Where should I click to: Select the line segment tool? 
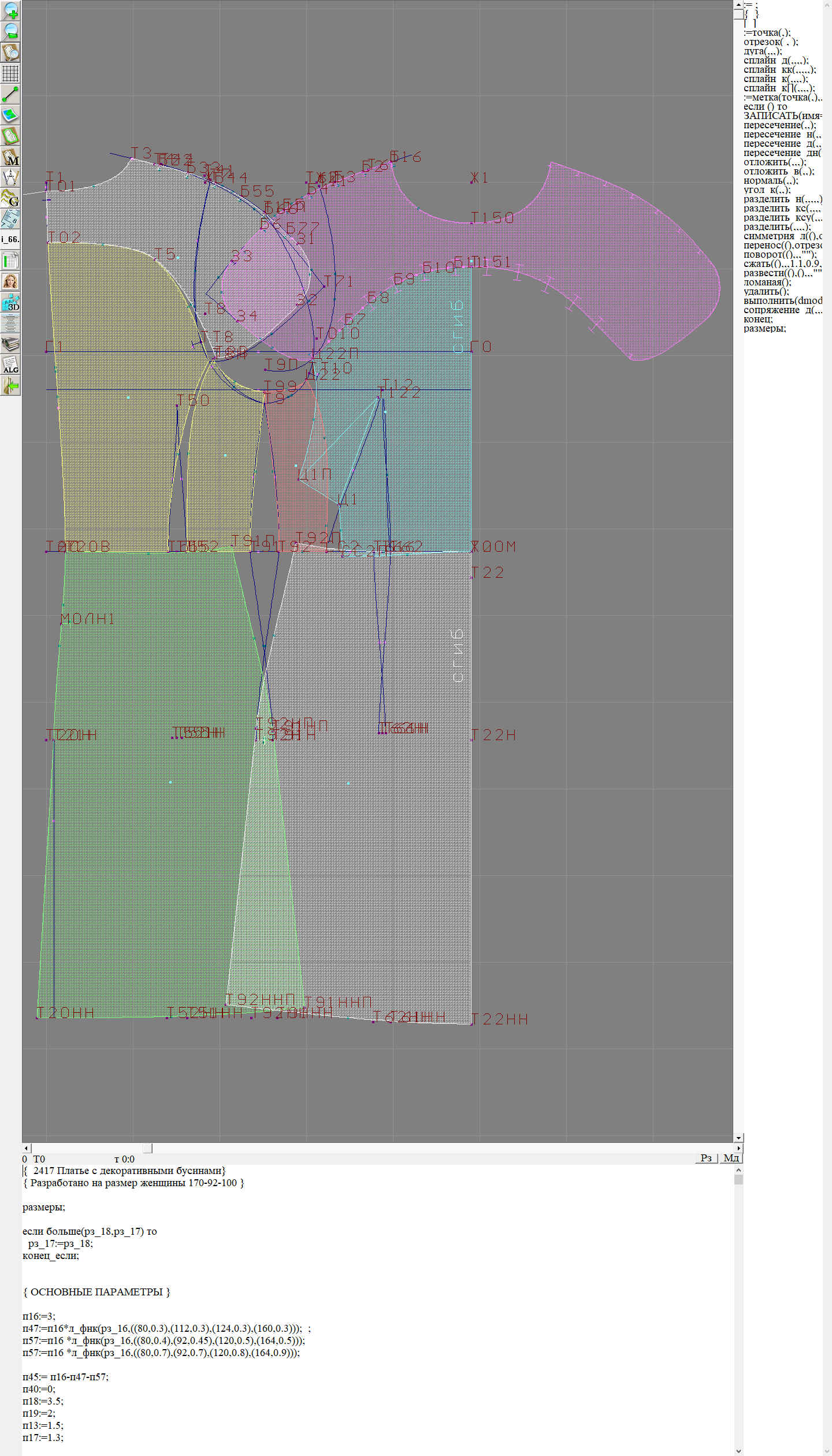pyautogui.click(x=10, y=94)
